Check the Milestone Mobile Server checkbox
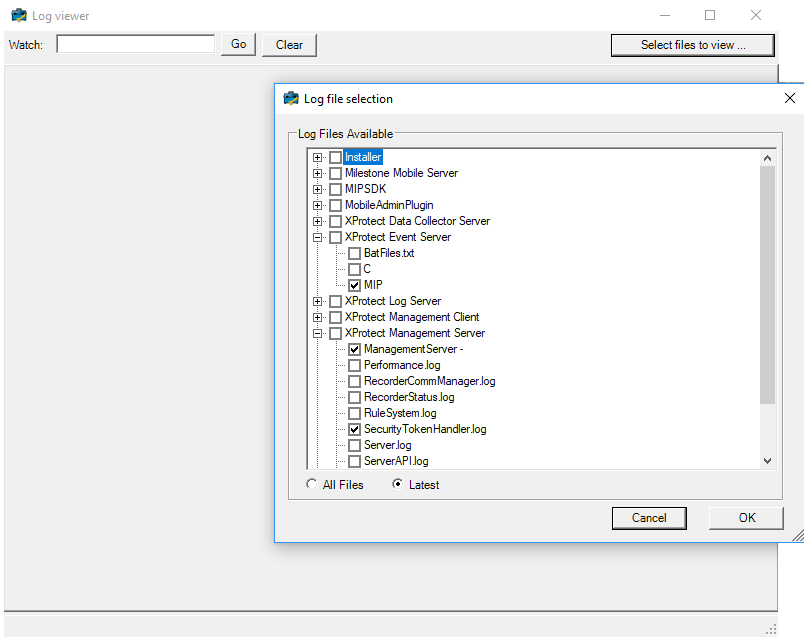The image size is (804, 637). (335, 173)
